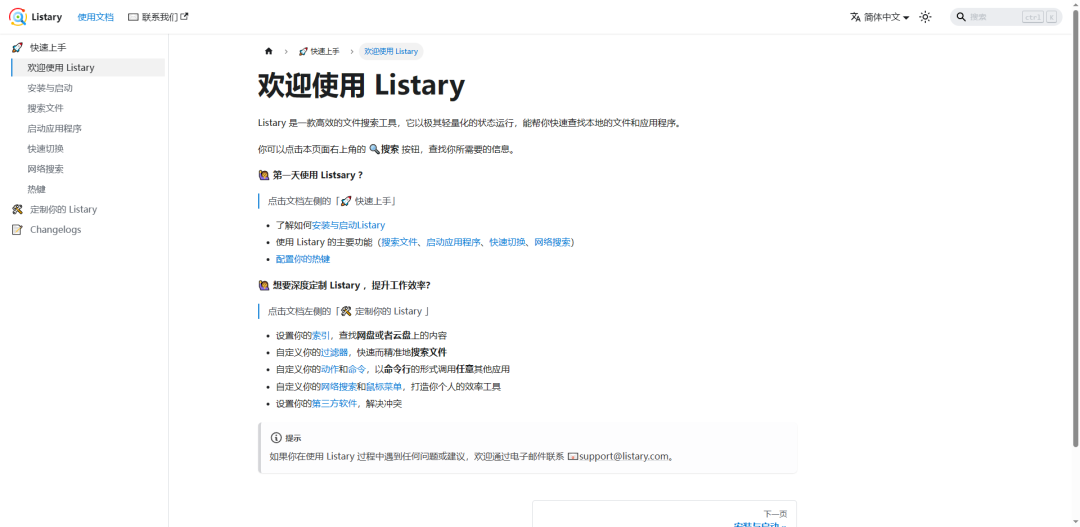Open the 简体中文 language dropdown
Screen dimensions: 1080x527
pyautogui.click(x=880, y=17)
